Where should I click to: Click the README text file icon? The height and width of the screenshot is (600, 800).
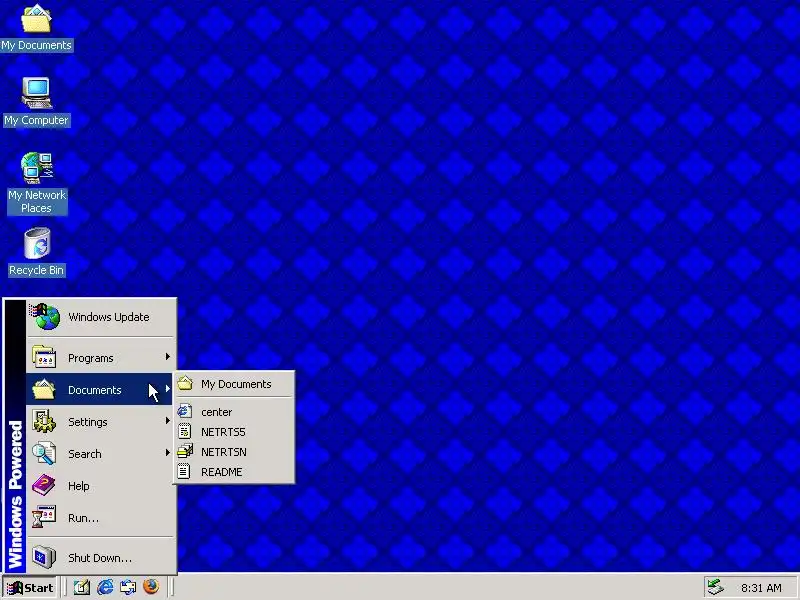point(184,471)
